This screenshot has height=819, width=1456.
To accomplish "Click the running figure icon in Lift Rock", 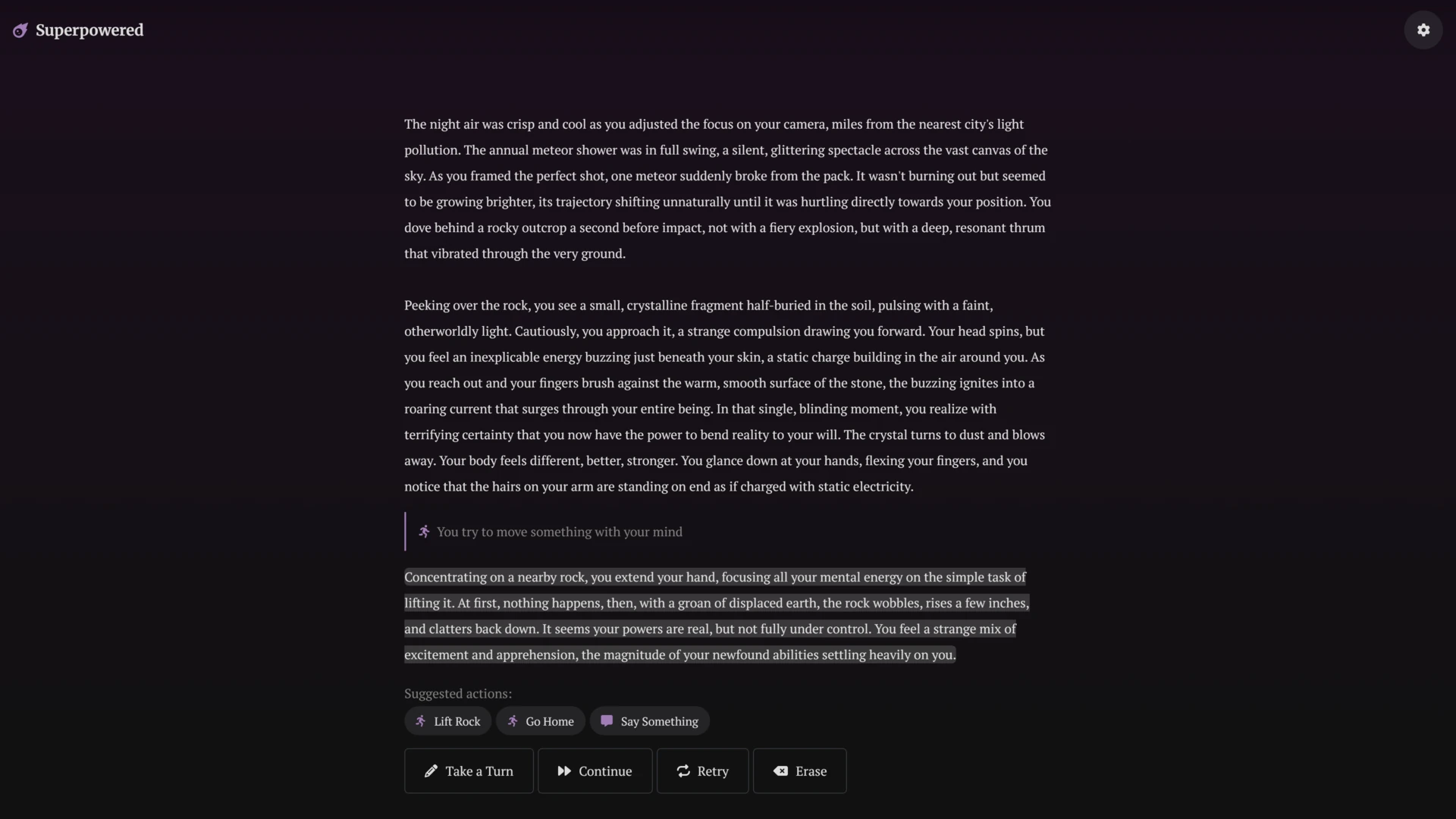I will [x=421, y=720].
